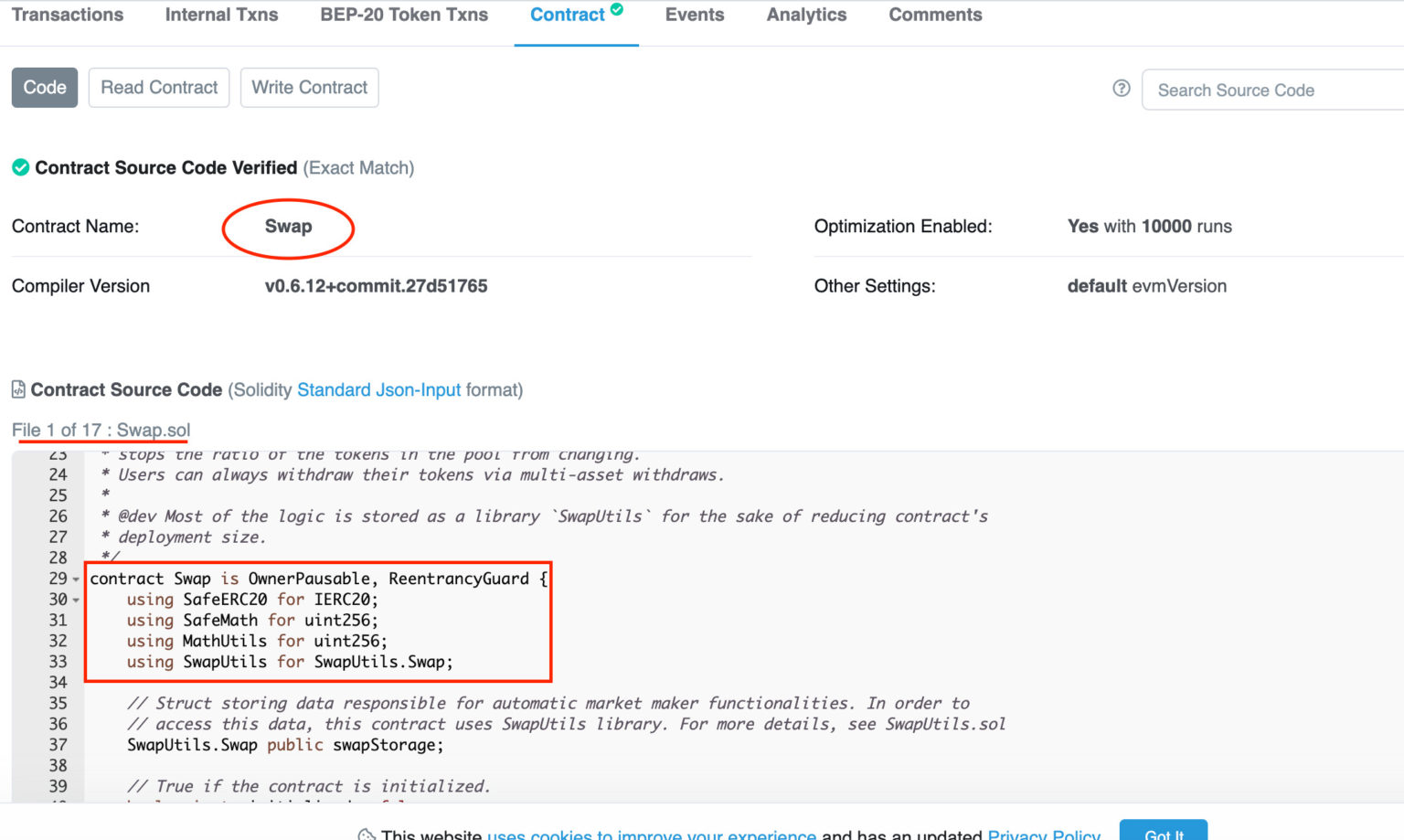Collapse the code fold arrow at line 29

pos(76,579)
